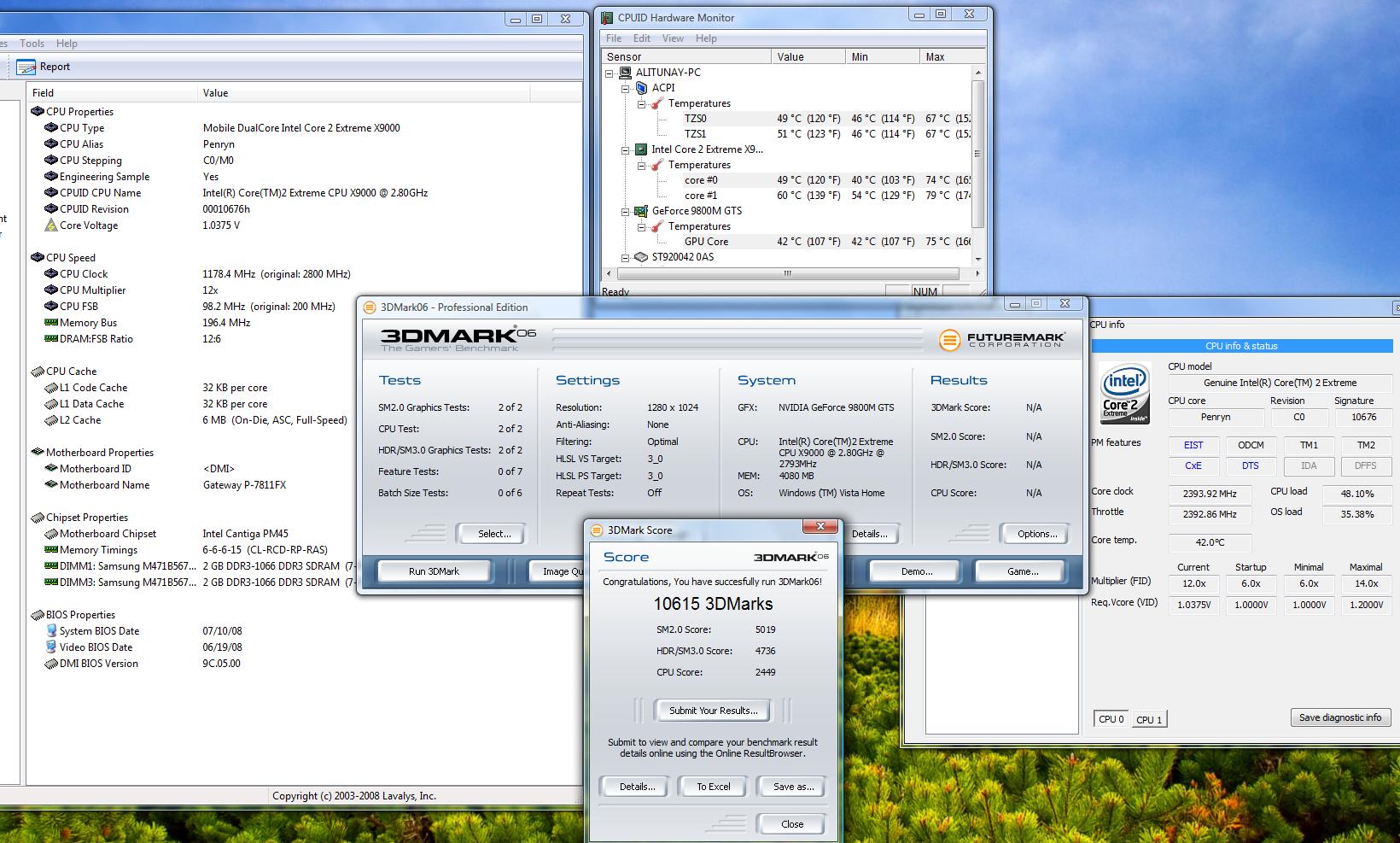1400x843 pixels.
Task: Toggle the IDA PM feature
Action: coord(1309,466)
